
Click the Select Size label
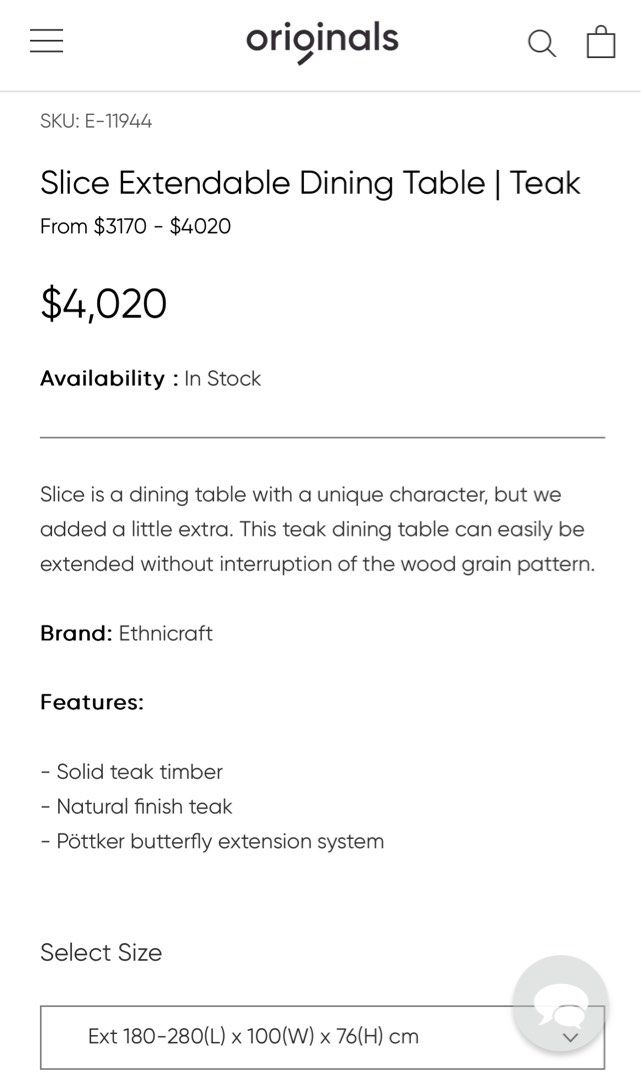coord(100,952)
